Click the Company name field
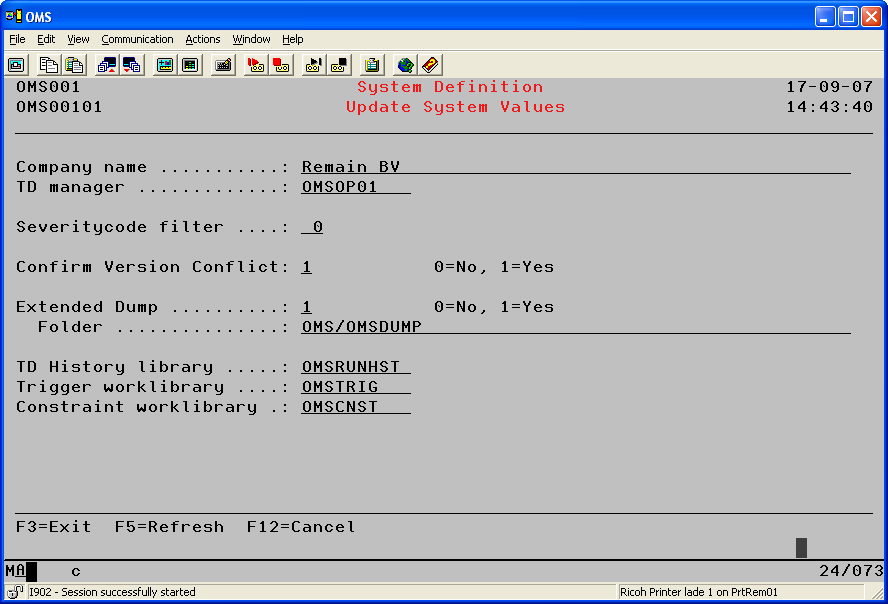The height and width of the screenshot is (604, 888). (575, 167)
